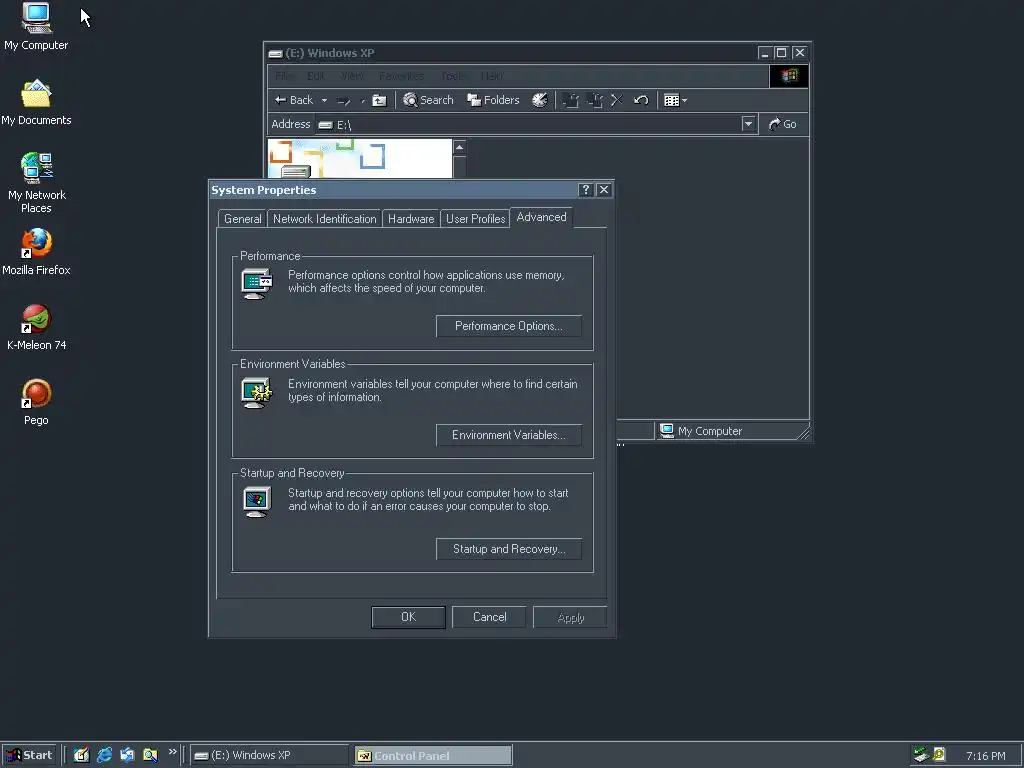Screen dimensions: 1024x768
Task: Click the Up folder icon in Explorer
Action: (x=379, y=101)
